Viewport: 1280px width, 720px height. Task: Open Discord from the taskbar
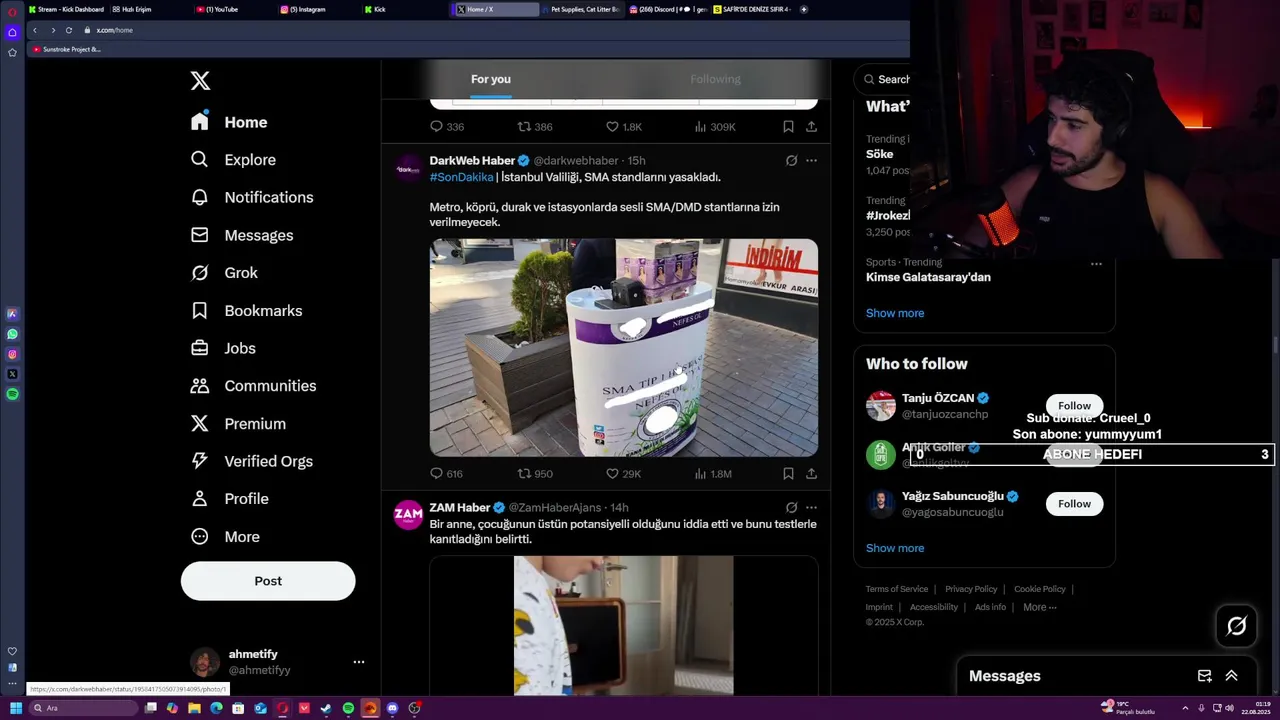click(392, 708)
